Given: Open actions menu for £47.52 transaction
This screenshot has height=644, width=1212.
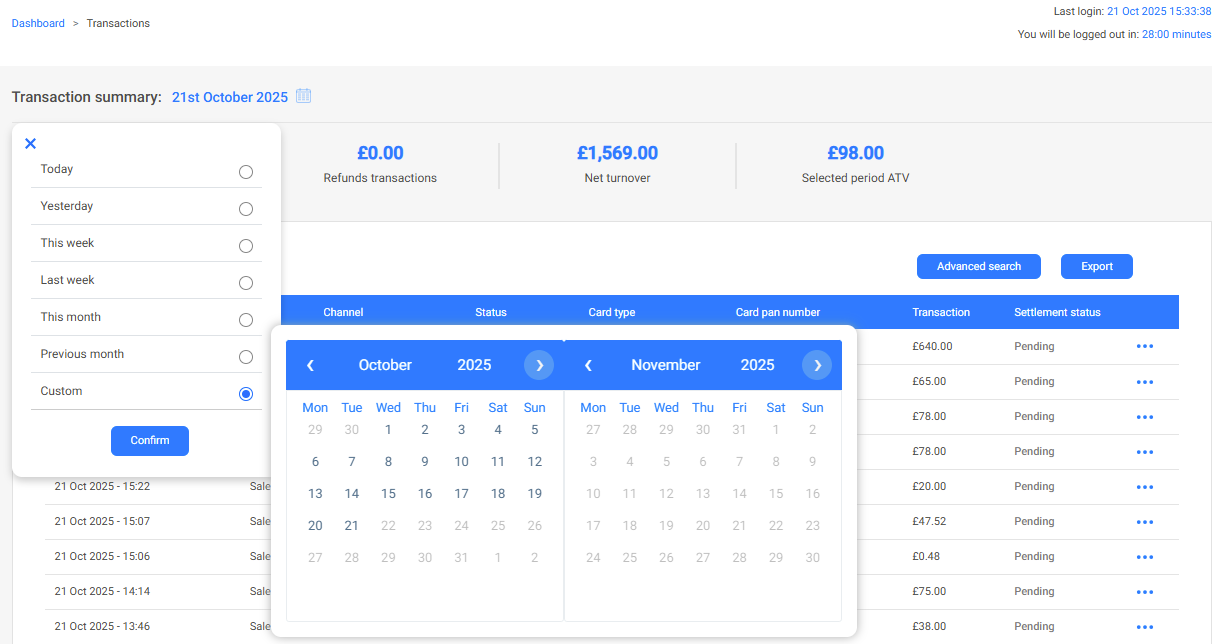Looking at the screenshot, I should (1145, 522).
